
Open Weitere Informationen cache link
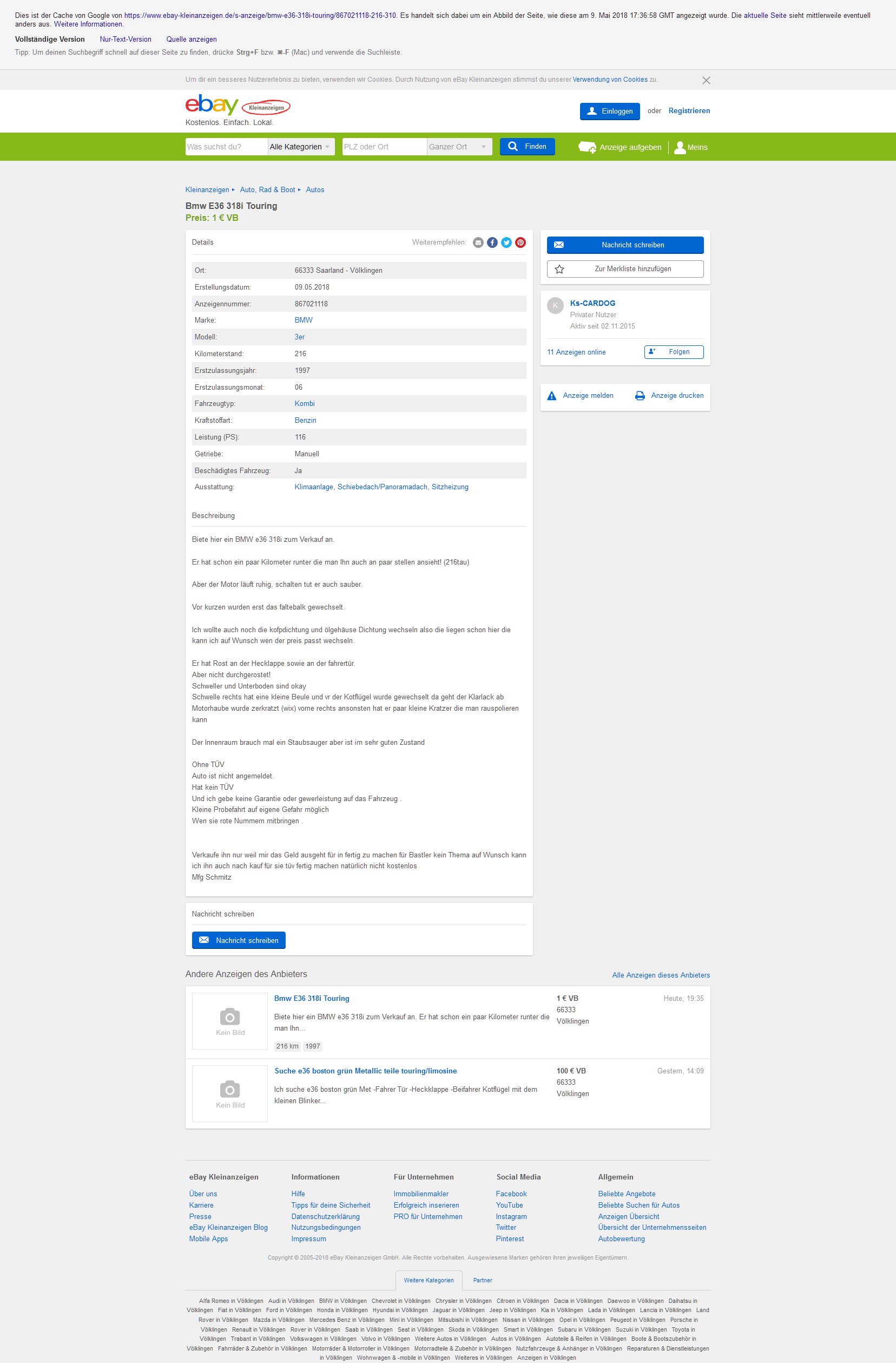pos(88,24)
